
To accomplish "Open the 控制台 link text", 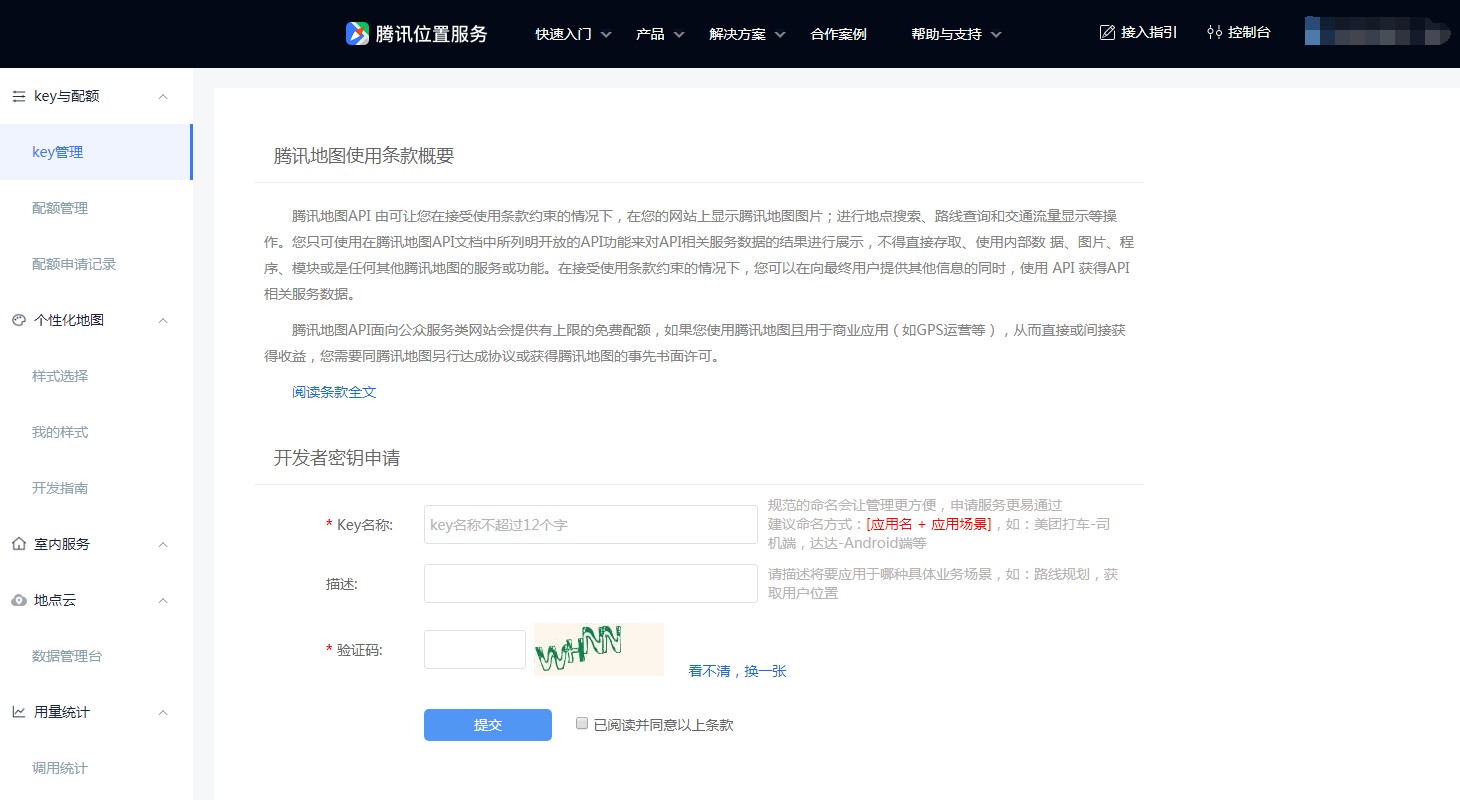I will tap(1249, 32).
